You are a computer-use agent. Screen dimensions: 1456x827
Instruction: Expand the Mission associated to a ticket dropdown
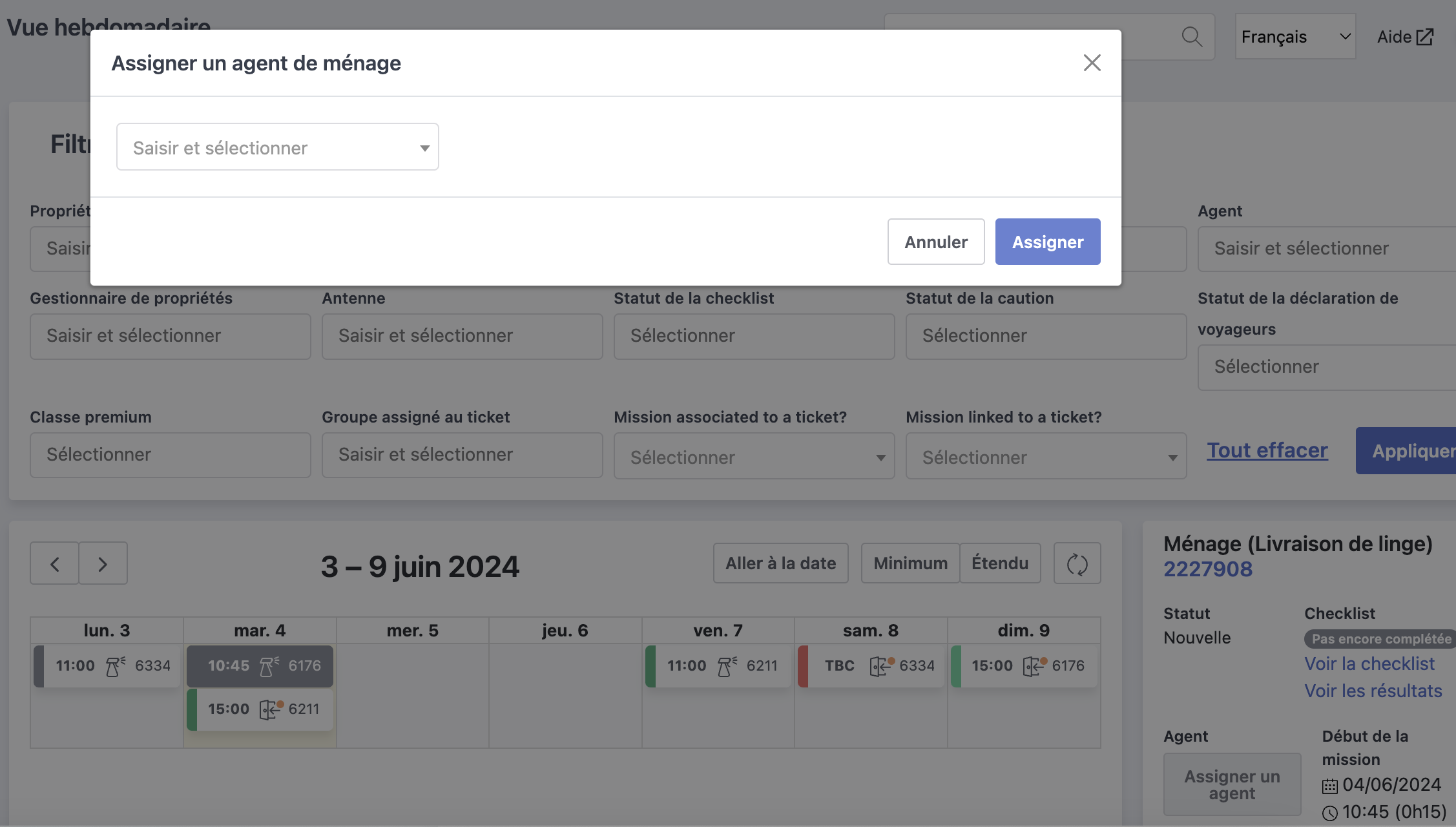pos(754,456)
